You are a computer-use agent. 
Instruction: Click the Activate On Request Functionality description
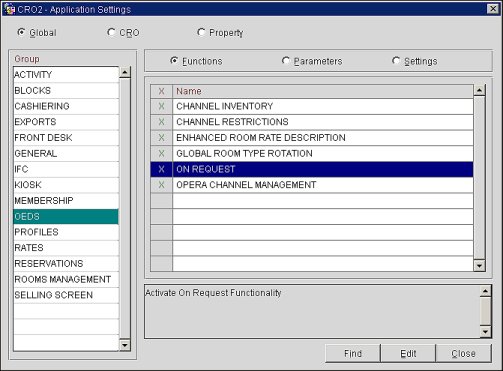[x=213, y=293]
